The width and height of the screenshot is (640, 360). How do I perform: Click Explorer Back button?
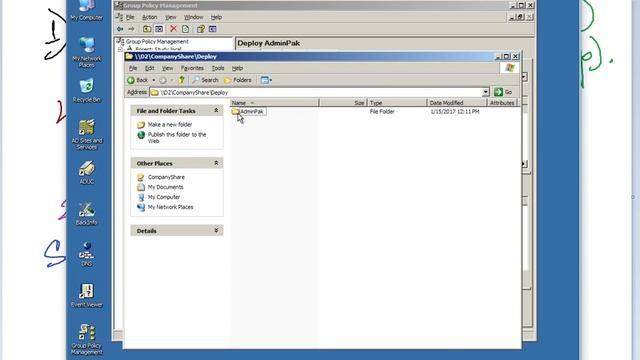tap(138, 80)
